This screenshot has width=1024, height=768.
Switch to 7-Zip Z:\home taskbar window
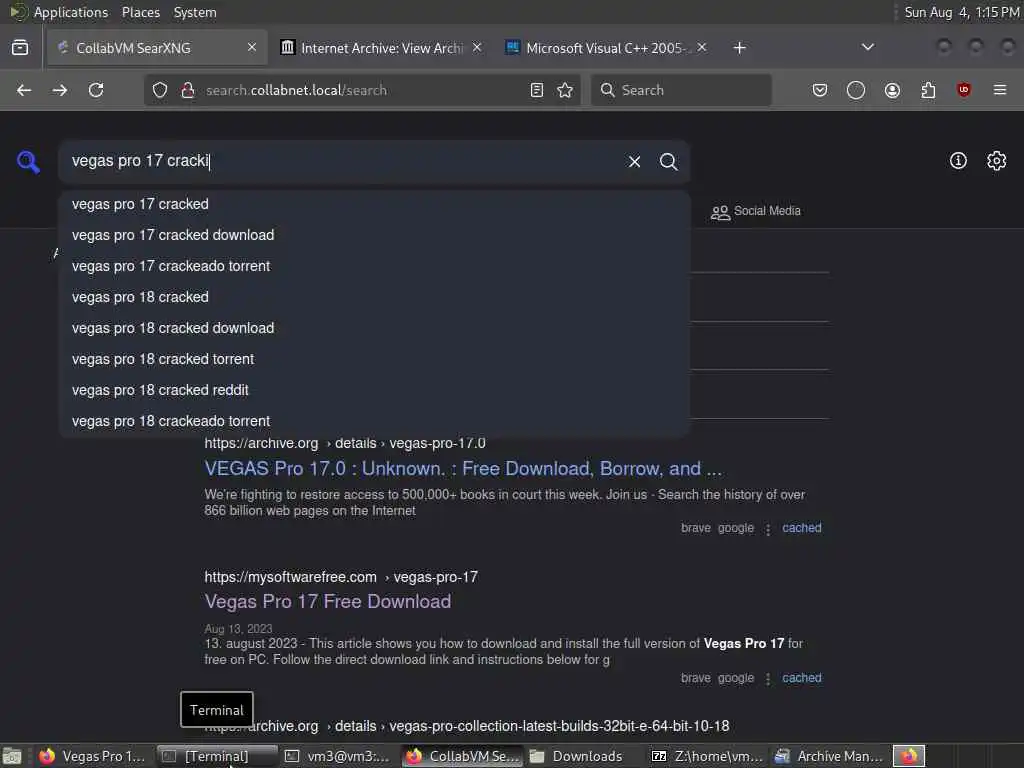[x=708, y=756]
